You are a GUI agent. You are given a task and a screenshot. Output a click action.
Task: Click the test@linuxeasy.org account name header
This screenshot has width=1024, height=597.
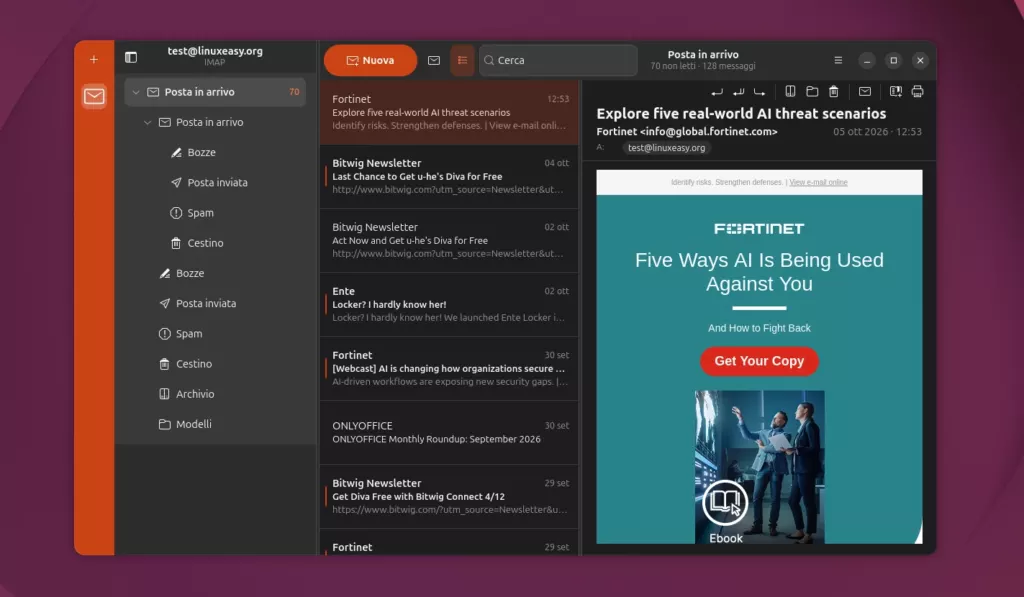tap(215, 51)
